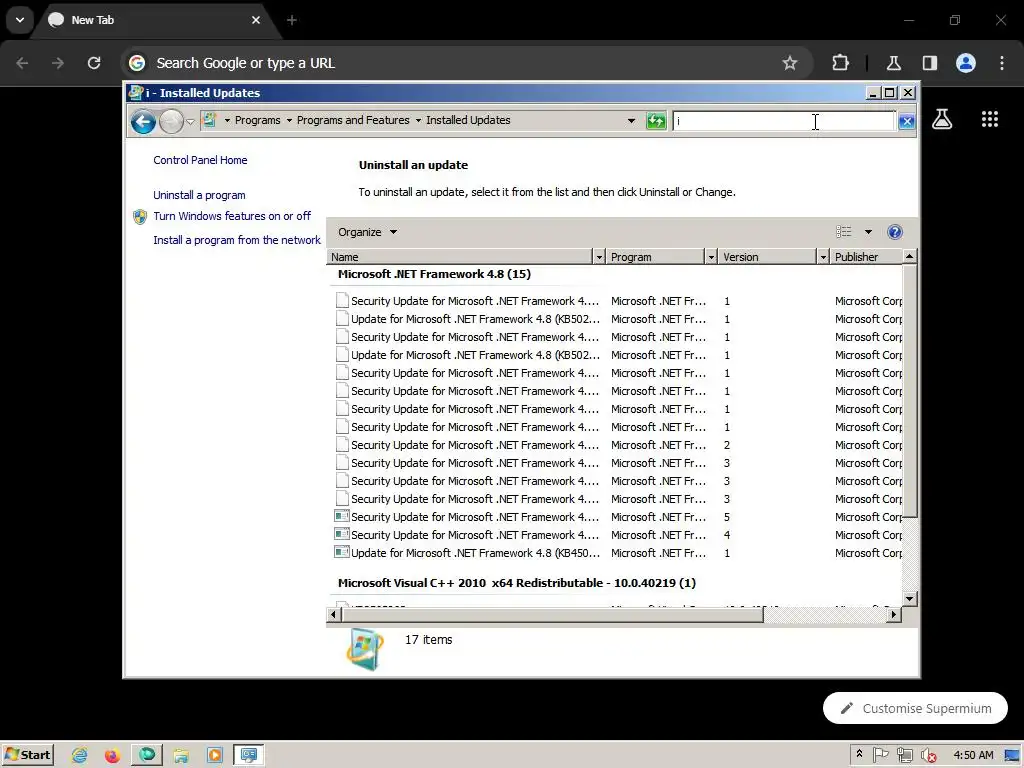This screenshot has height=768, width=1024.
Task: Open the browser profile avatar
Action: pyautogui.click(x=966, y=63)
